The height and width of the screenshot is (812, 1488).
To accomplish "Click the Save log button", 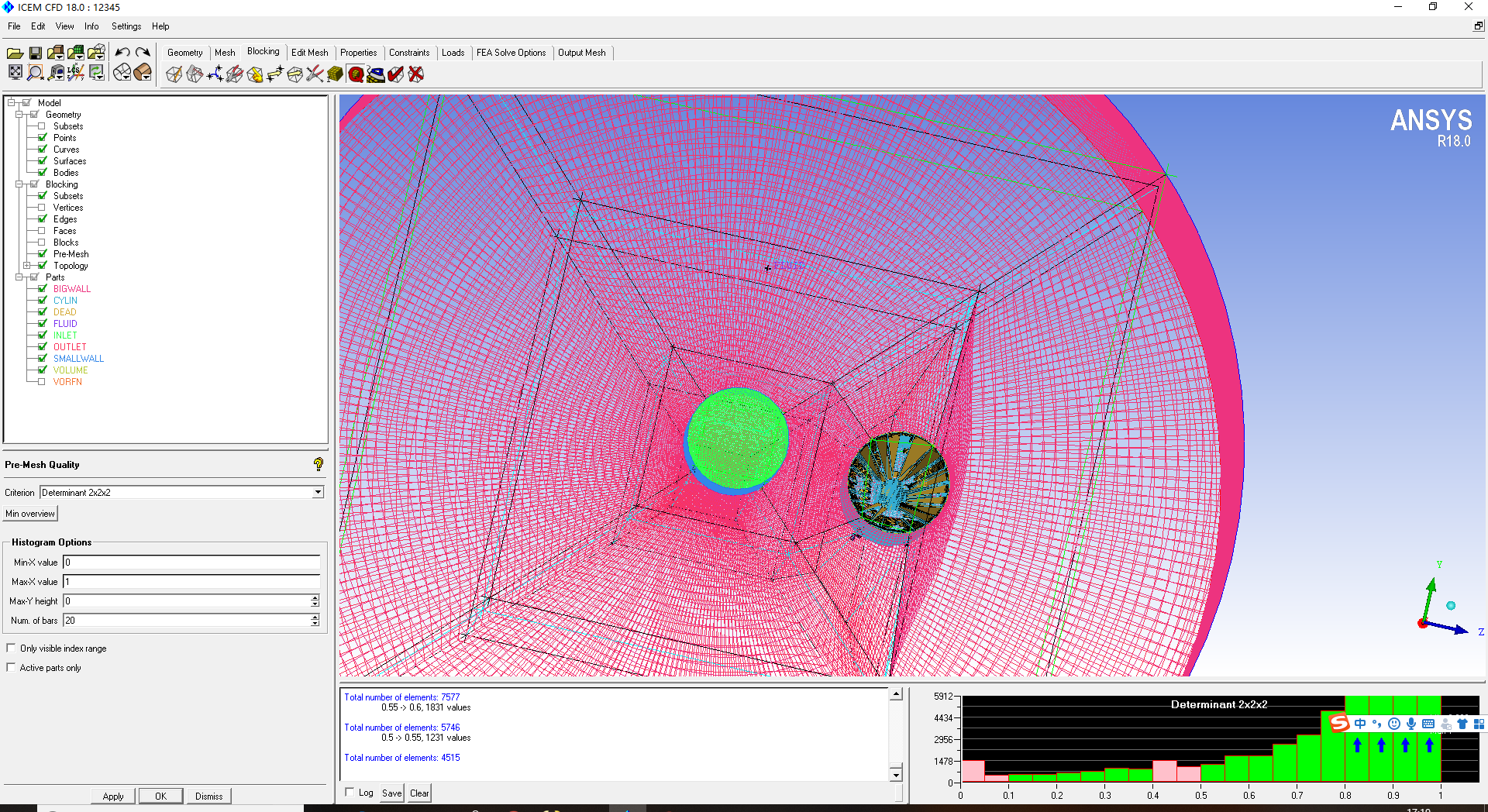I will pos(392,793).
